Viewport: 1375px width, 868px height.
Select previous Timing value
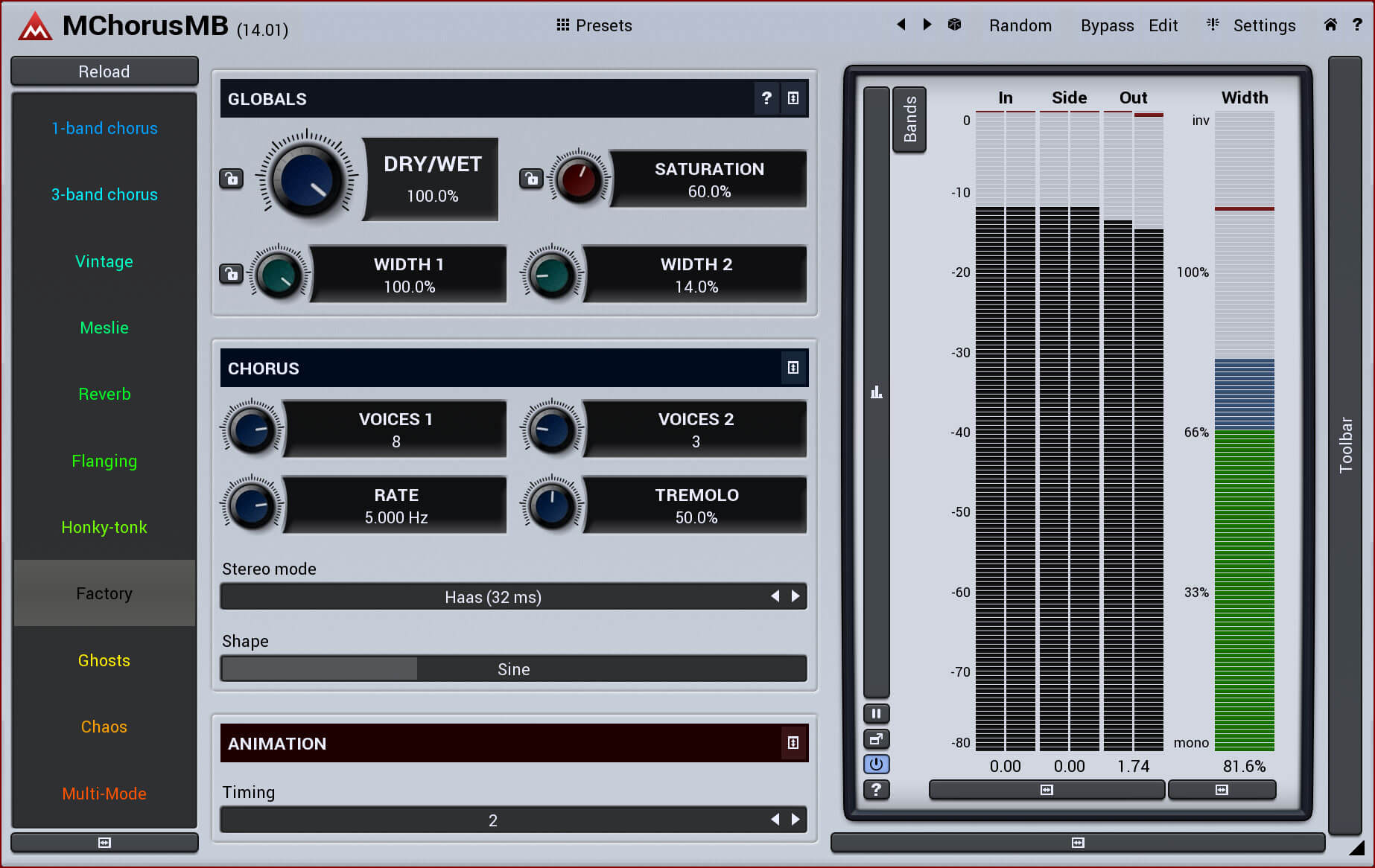click(x=775, y=820)
